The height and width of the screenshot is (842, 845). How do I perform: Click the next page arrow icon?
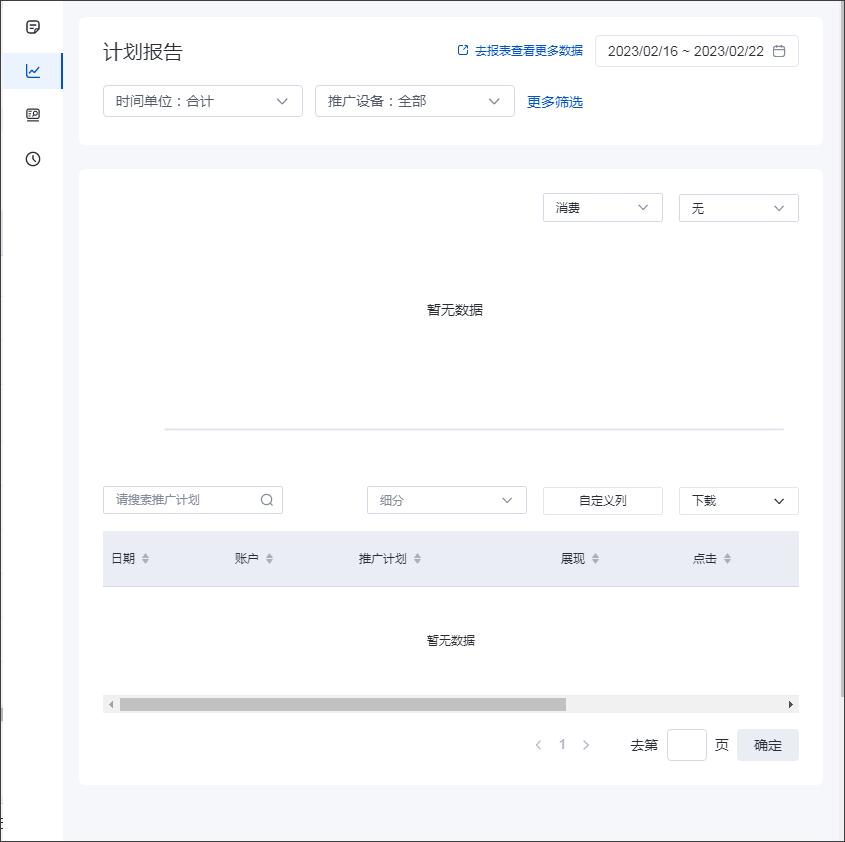pyautogui.click(x=586, y=745)
